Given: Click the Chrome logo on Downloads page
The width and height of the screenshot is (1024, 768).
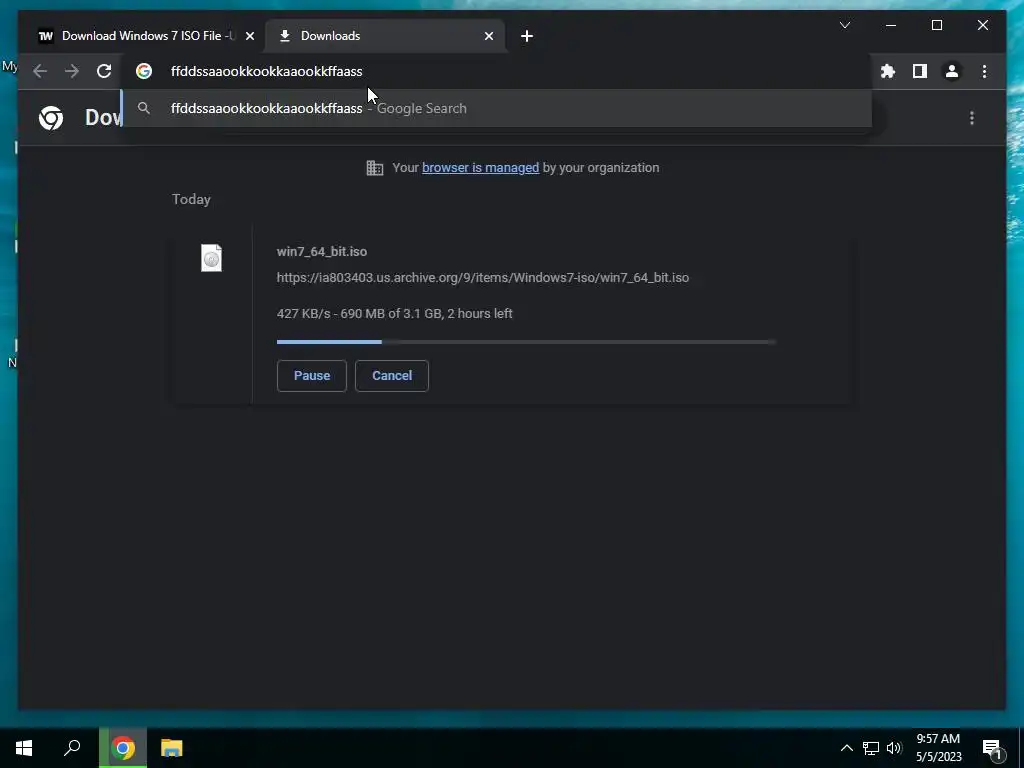Looking at the screenshot, I should 51,118.
